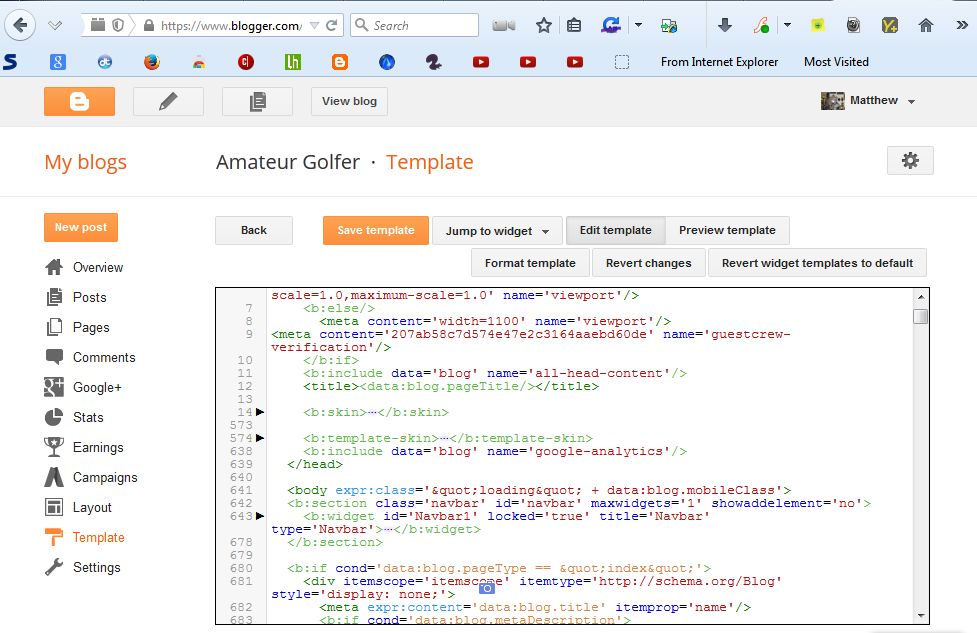Select the Edit template tab
Image resolution: width=977 pixels, height=633 pixels.
[615, 230]
